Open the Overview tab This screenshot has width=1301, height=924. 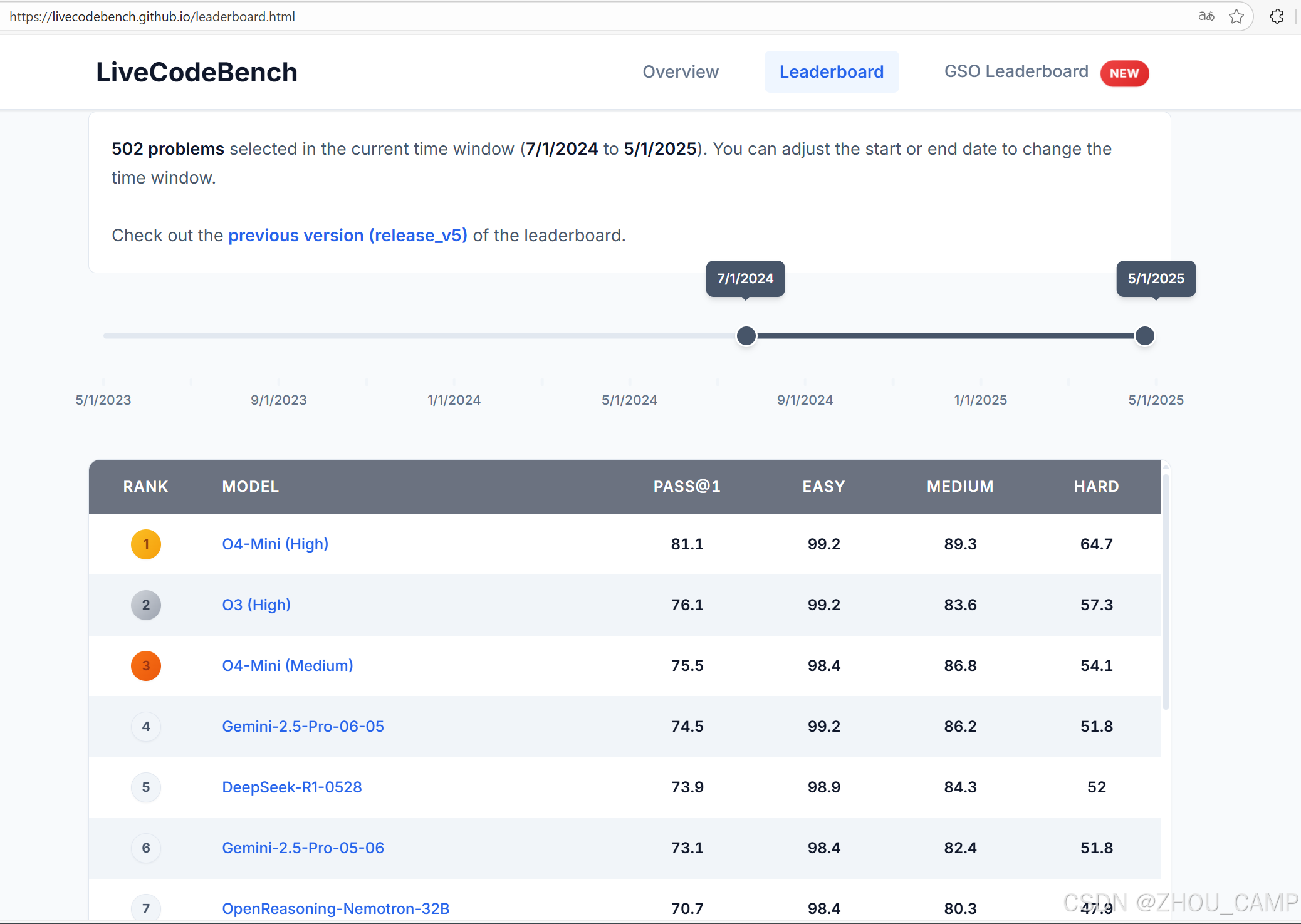pyautogui.click(x=681, y=72)
